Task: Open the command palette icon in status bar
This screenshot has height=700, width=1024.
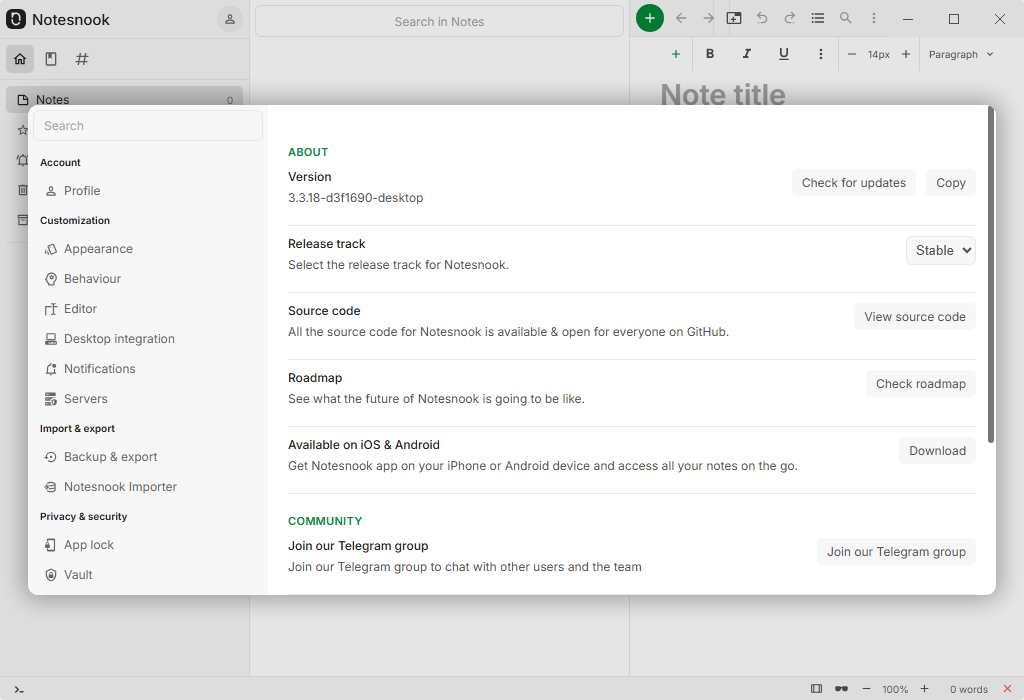Action: pyautogui.click(x=19, y=690)
